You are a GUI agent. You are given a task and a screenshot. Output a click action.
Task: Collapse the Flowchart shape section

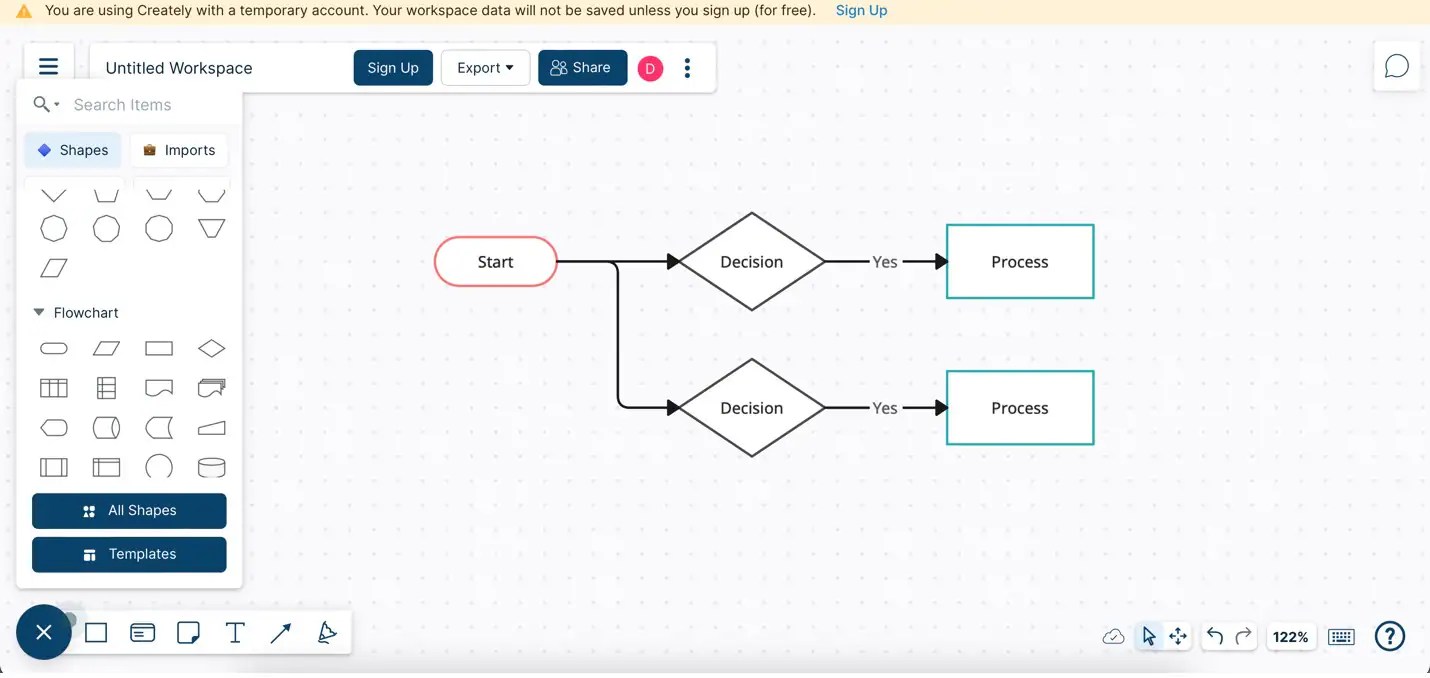(38, 312)
